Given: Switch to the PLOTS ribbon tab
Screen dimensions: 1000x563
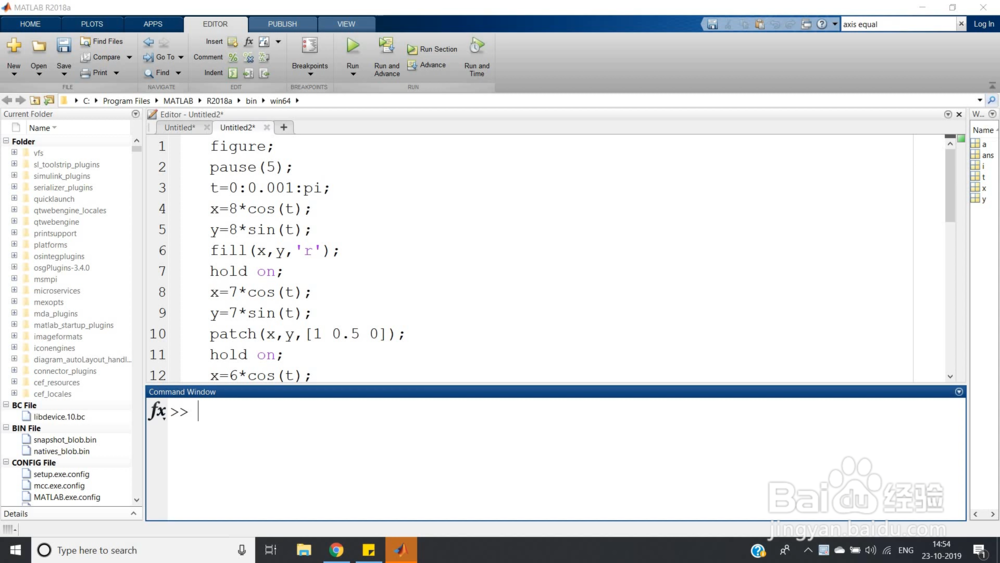Looking at the screenshot, I should click(91, 24).
